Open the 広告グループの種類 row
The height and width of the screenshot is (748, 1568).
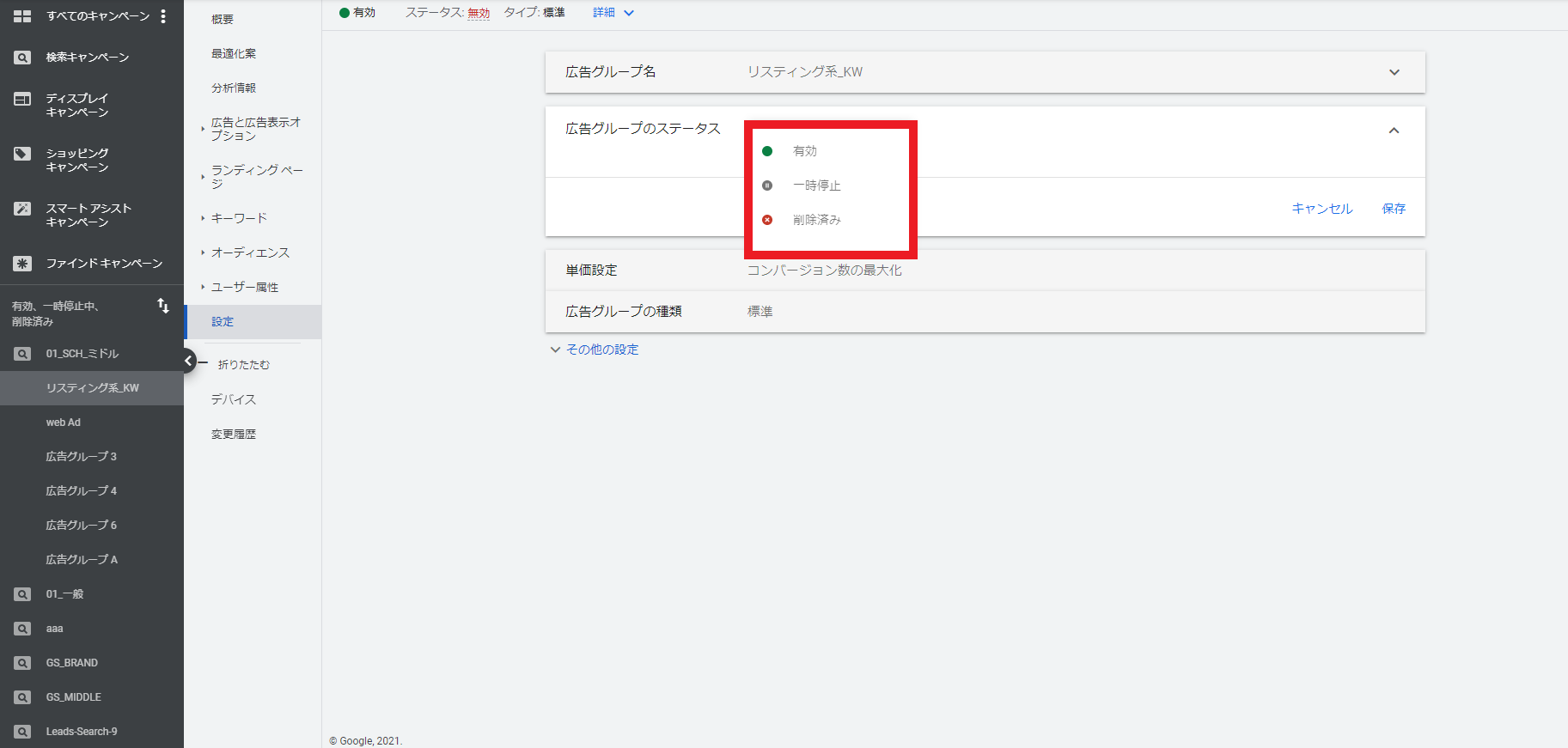click(985, 312)
